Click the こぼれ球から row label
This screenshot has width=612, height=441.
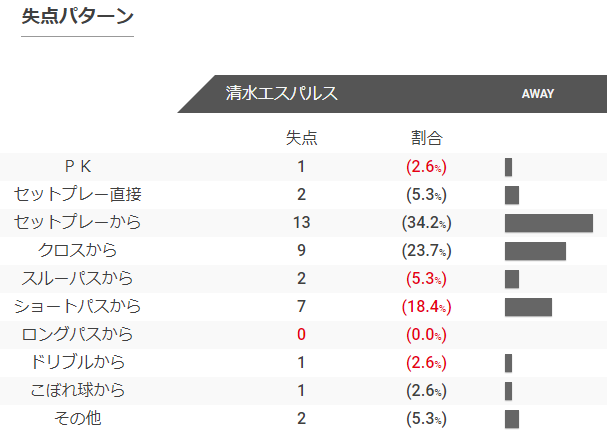(78, 390)
